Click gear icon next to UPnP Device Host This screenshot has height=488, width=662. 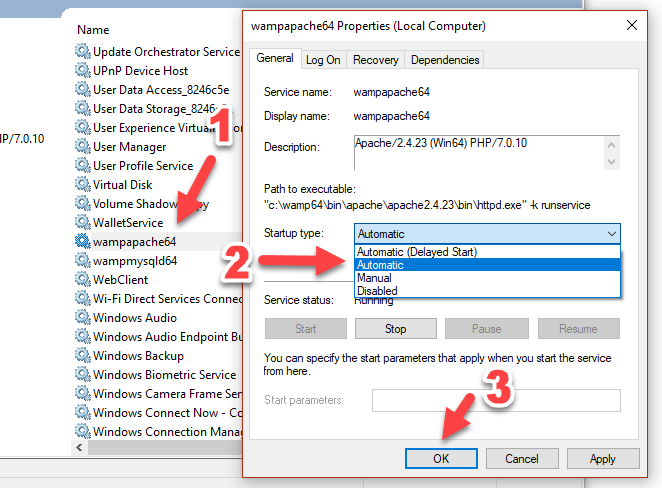tap(83, 70)
